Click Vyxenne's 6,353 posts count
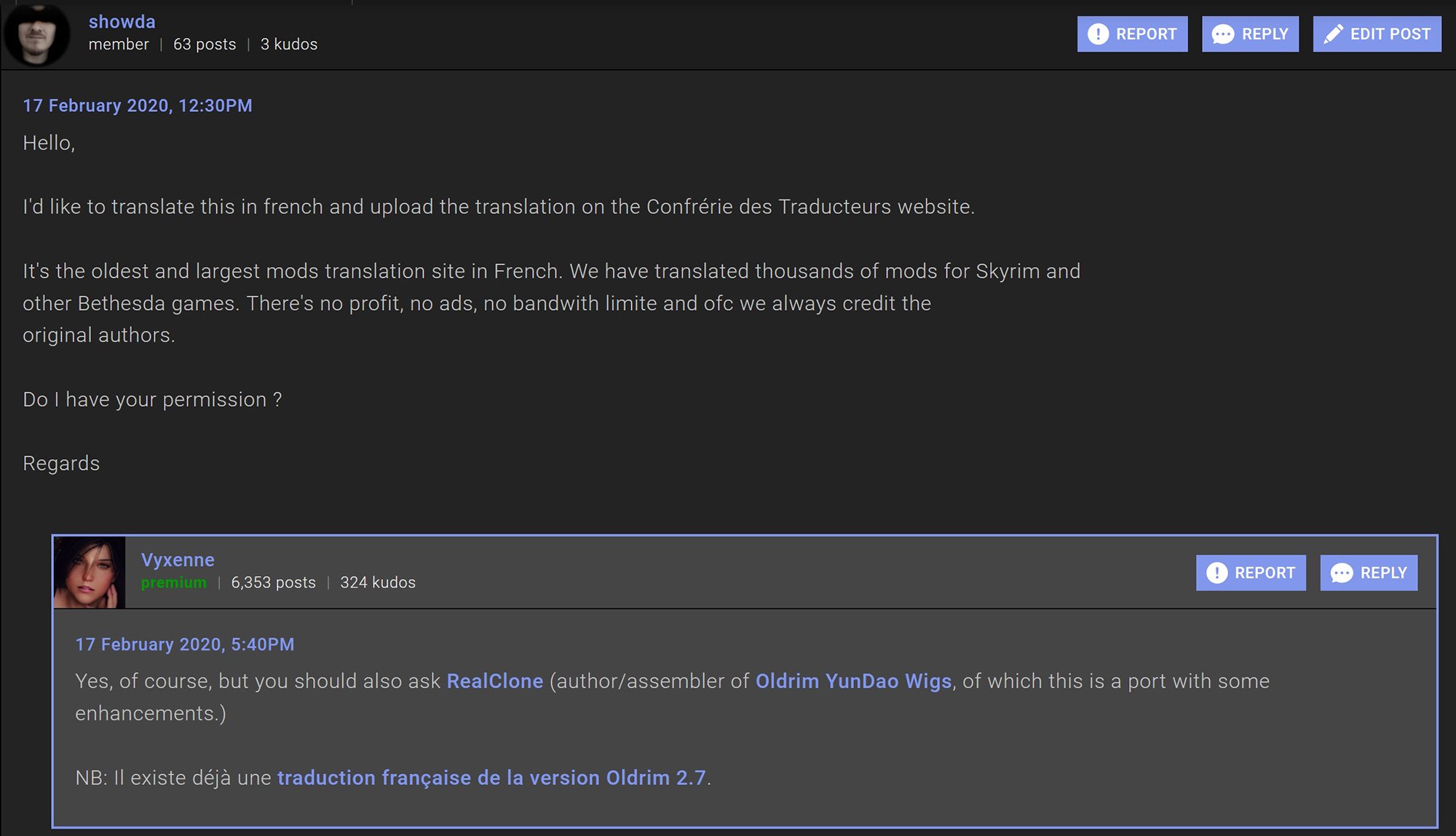Screen dimensions: 1456x836 (x=273, y=583)
